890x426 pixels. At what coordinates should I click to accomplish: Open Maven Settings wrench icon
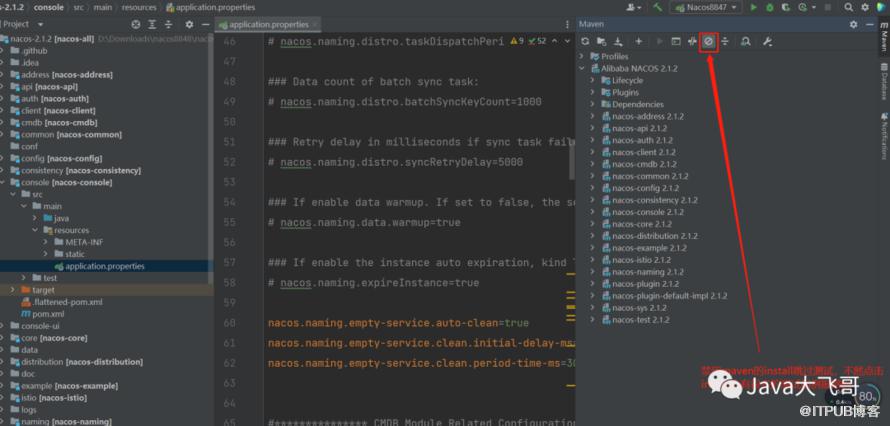[767, 42]
